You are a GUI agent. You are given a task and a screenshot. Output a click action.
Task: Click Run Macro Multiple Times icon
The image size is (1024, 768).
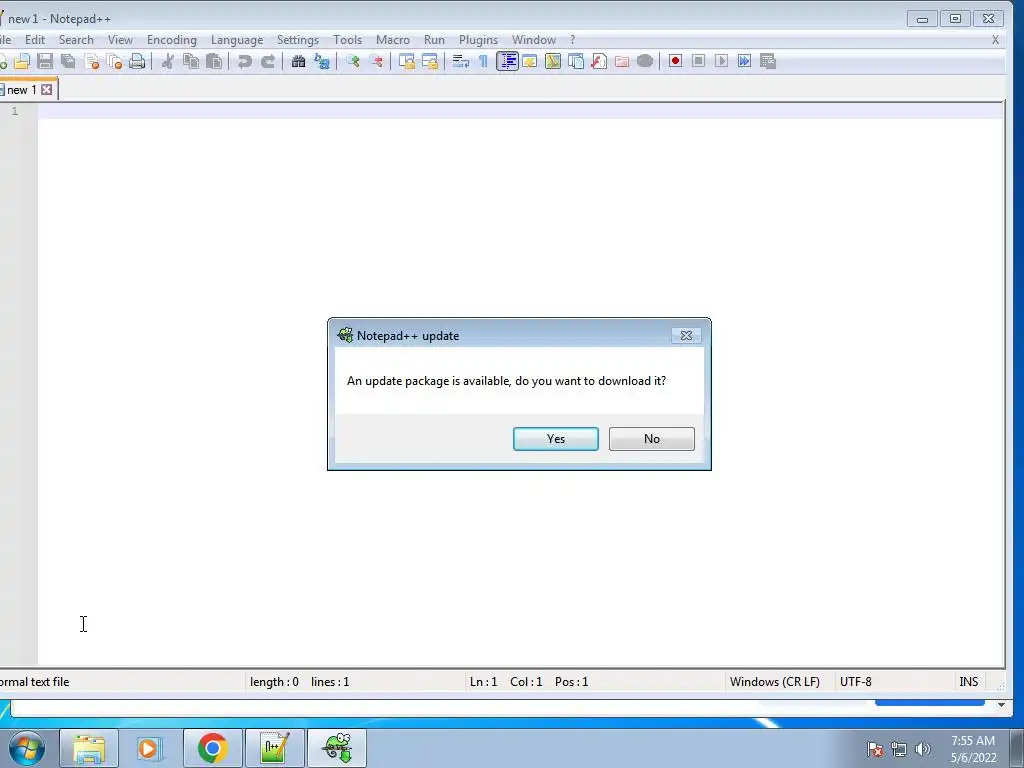tap(744, 61)
